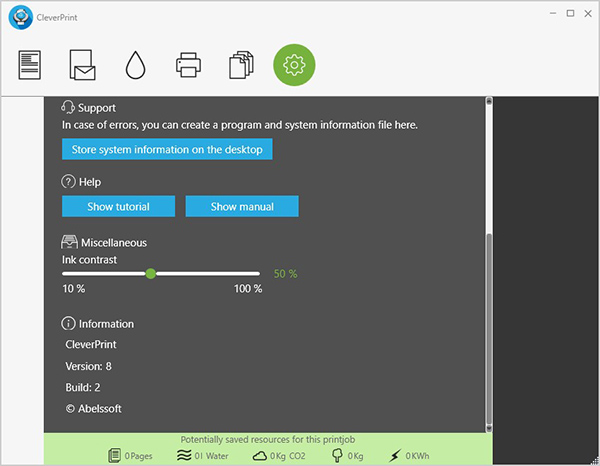Select the ink-saving droplet icon
Viewport: 600px width, 466px height.
tap(135, 65)
